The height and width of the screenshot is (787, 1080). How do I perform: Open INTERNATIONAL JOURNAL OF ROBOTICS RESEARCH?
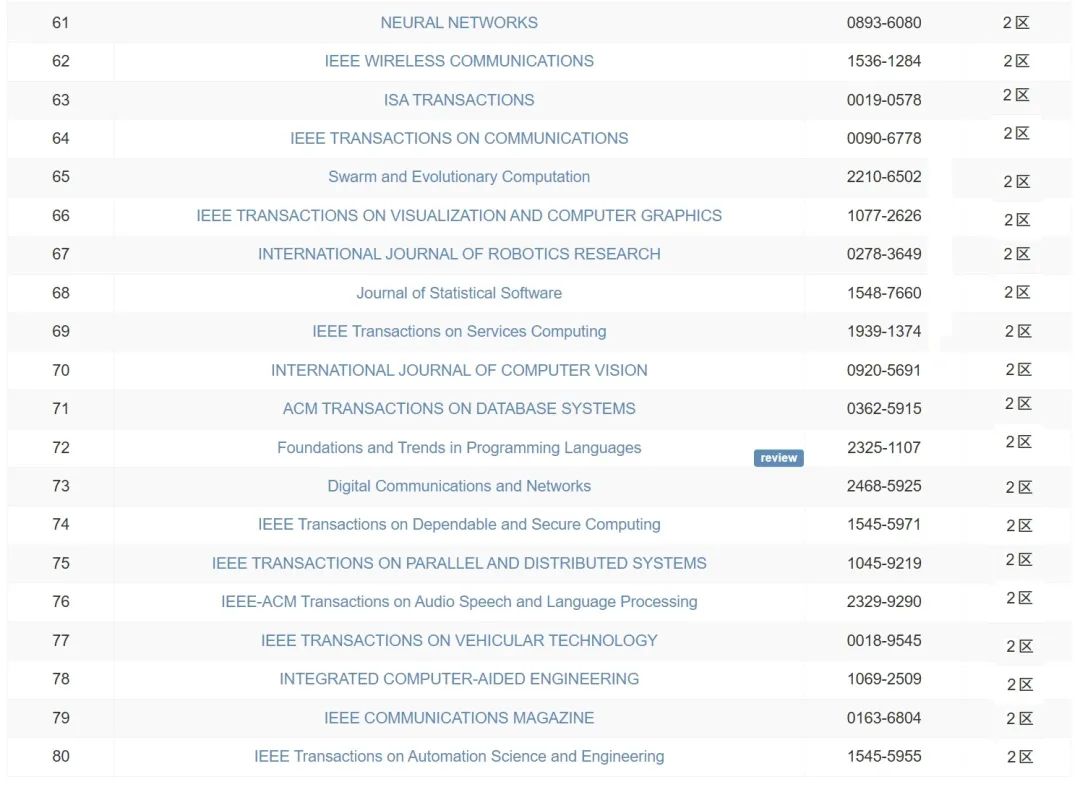point(459,254)
